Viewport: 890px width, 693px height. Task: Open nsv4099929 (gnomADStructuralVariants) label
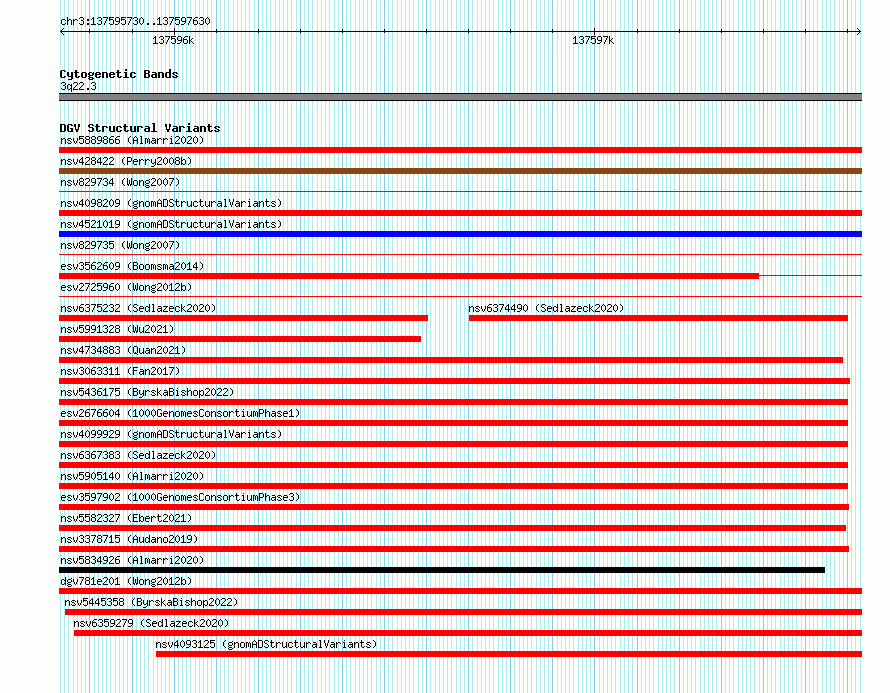(171, 434)
